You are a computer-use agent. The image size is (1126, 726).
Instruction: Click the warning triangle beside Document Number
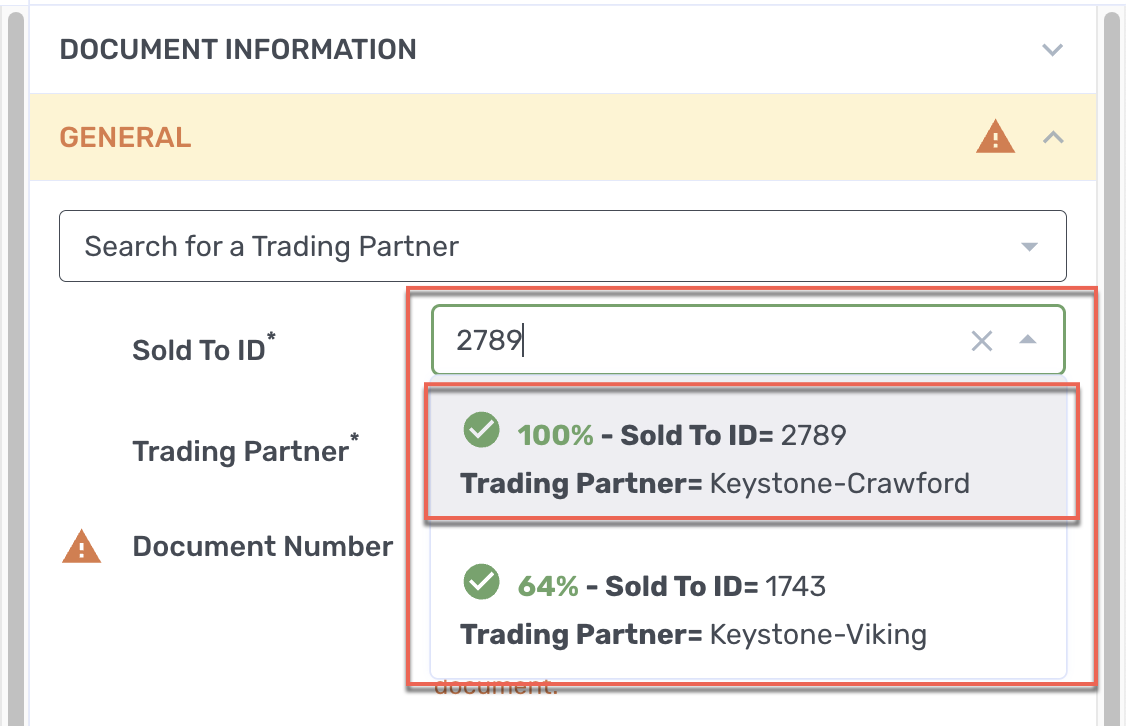tap(81, 545)
